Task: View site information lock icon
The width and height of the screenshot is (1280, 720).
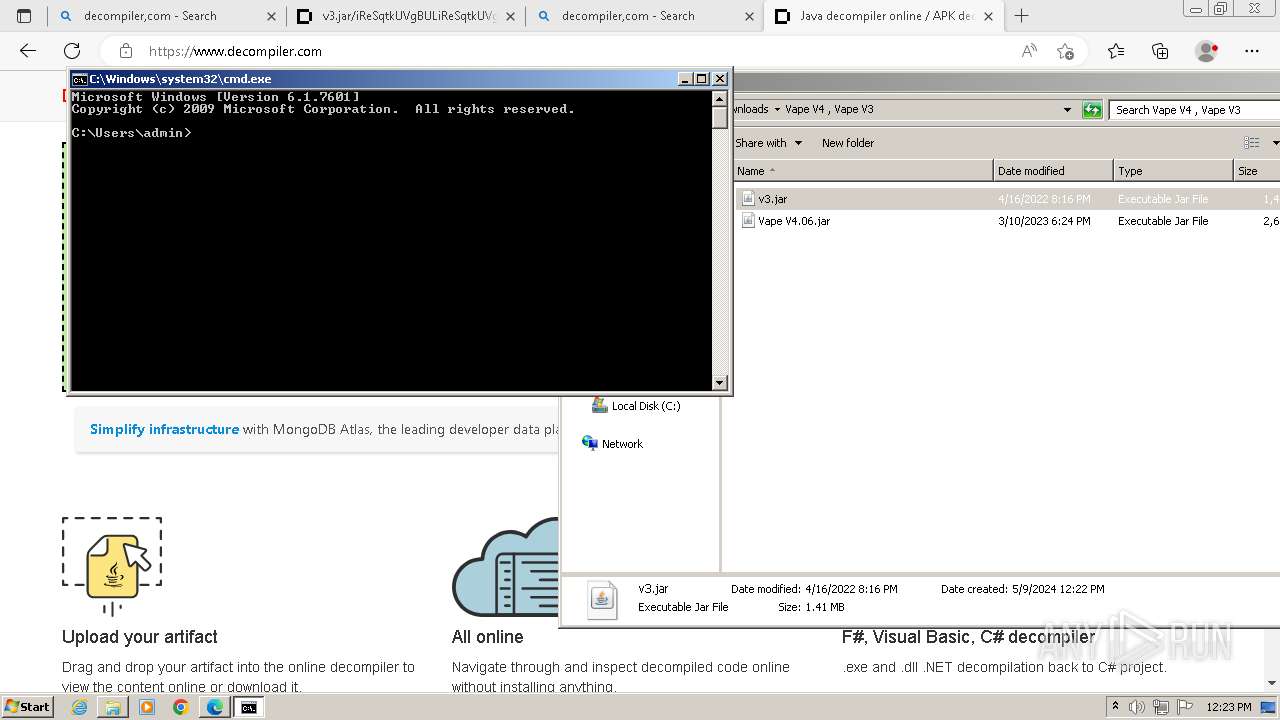Action: (125, 51)
